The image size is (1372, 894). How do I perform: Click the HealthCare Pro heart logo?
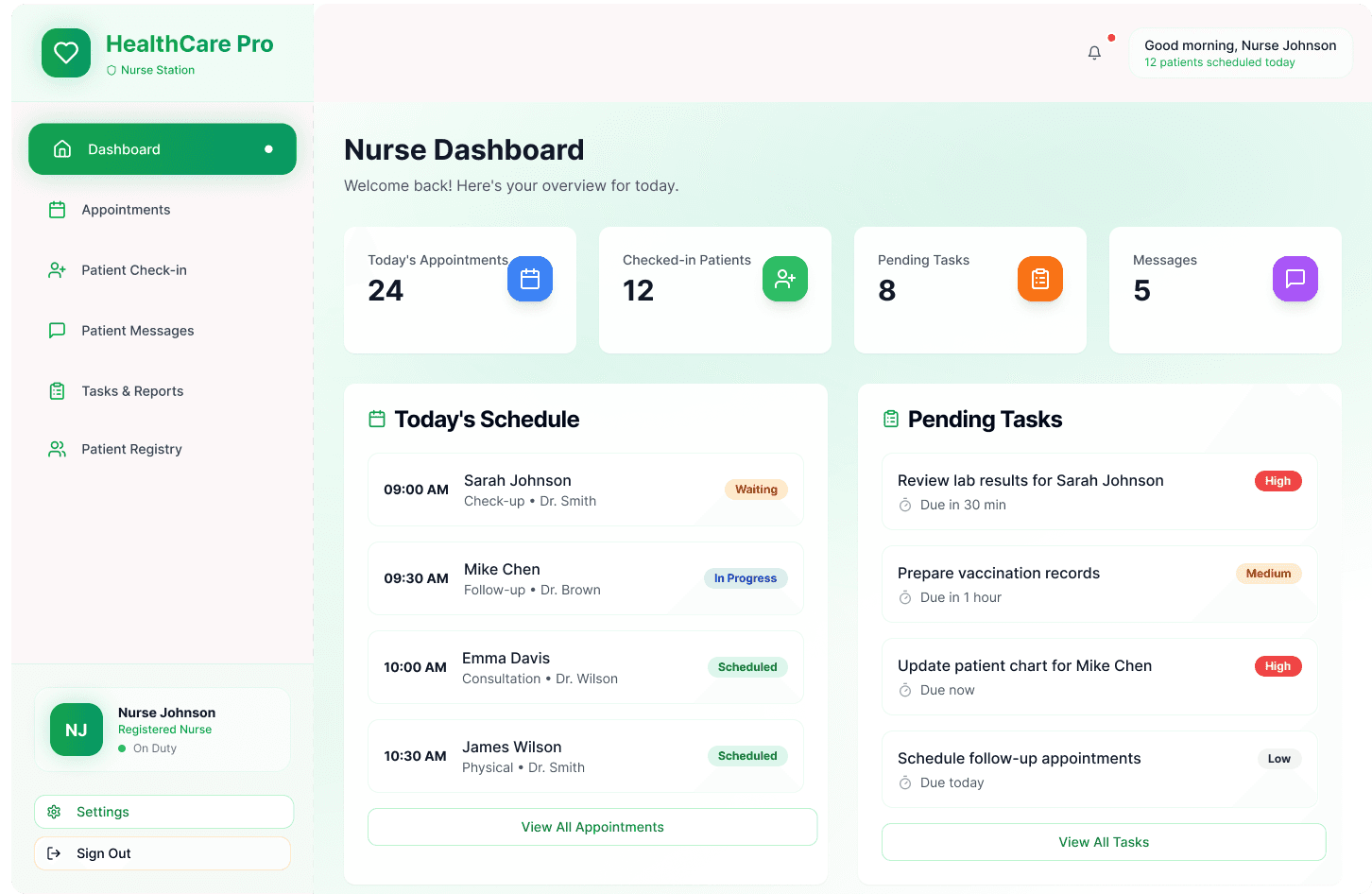click(66, 53)
